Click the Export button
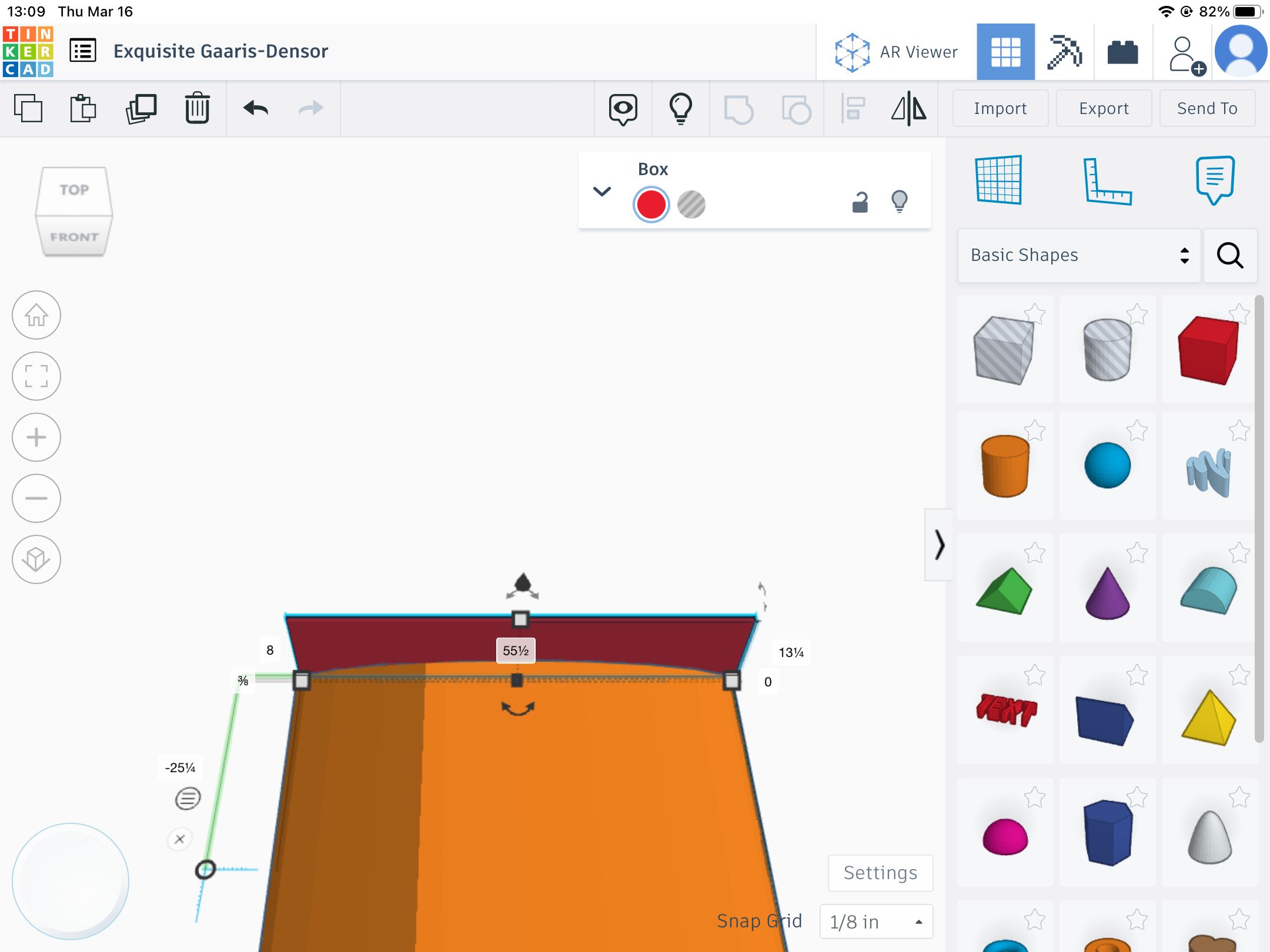Image resolution: width=1270 pixels, height=952 pixels. (x=1103, y=109)
